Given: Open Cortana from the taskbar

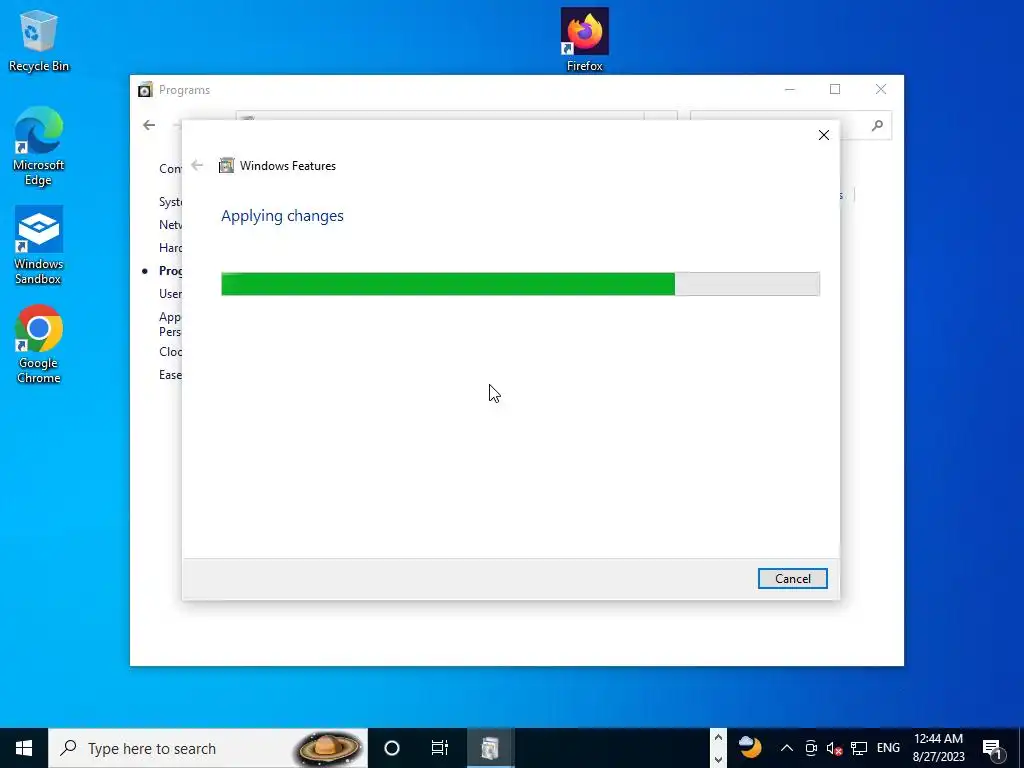Looking at the screenshot, I should click(x=392, y=748).
